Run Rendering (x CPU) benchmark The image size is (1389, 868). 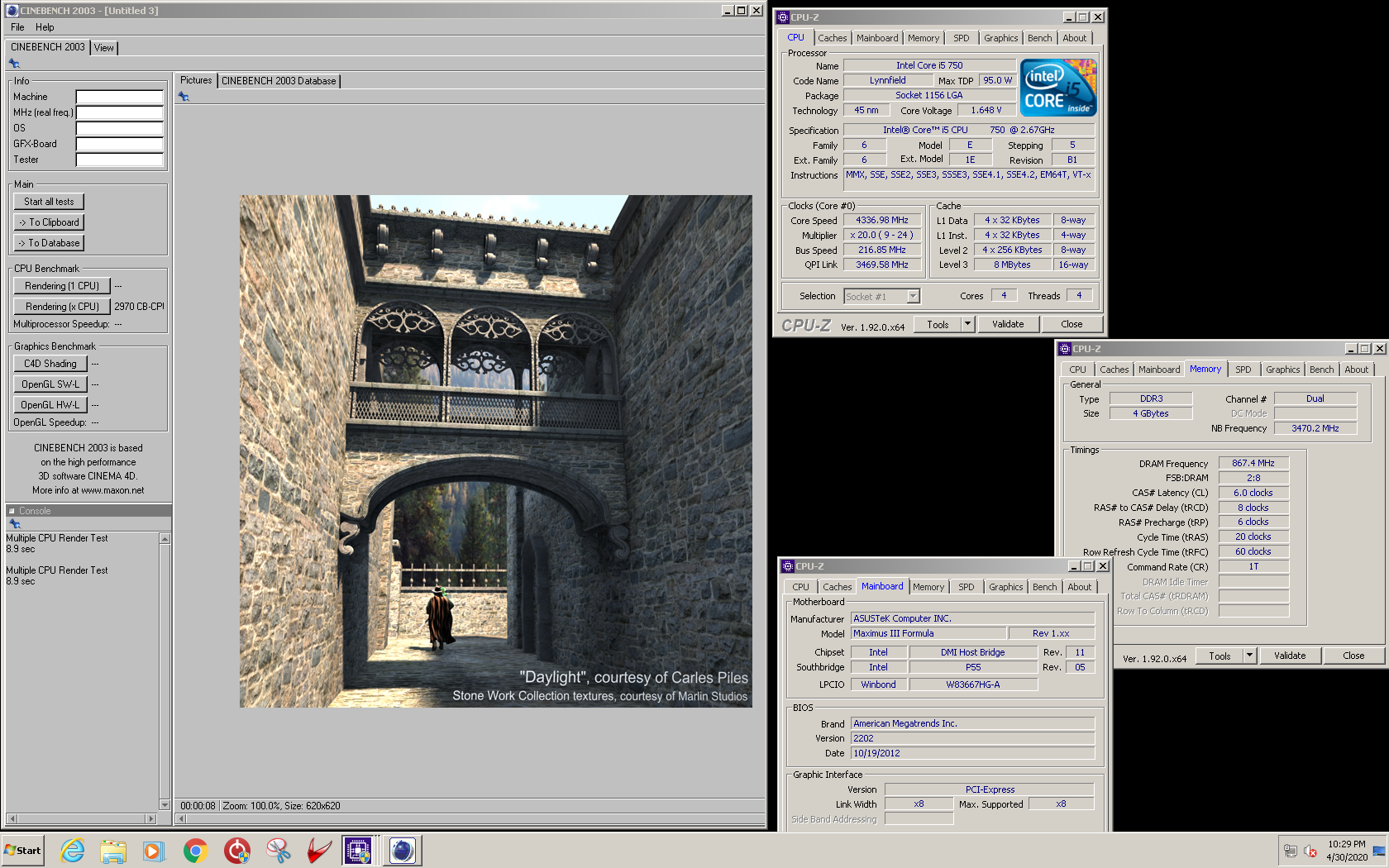point(62,307)
